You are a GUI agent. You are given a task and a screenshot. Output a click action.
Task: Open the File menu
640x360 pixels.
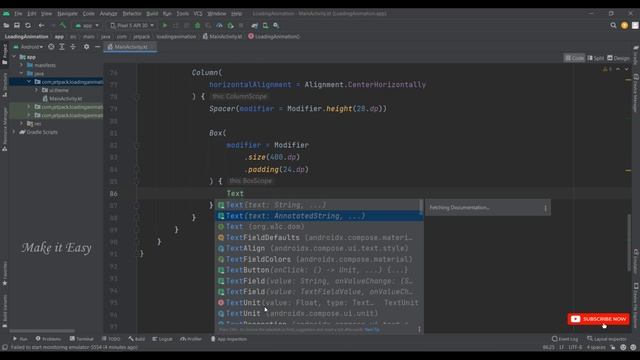coord(18,13)
